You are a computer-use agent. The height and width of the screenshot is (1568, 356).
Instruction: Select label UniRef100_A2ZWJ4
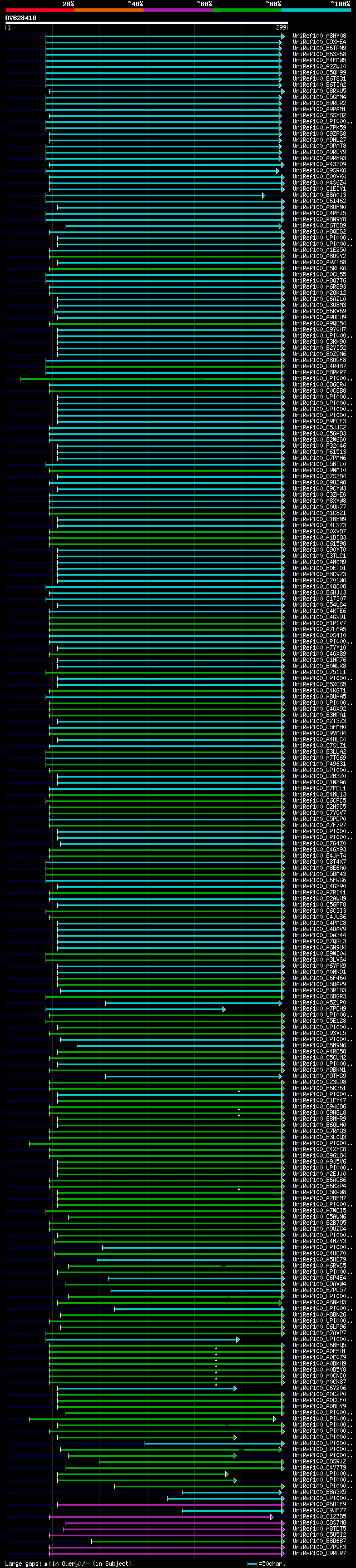(319, 66)
